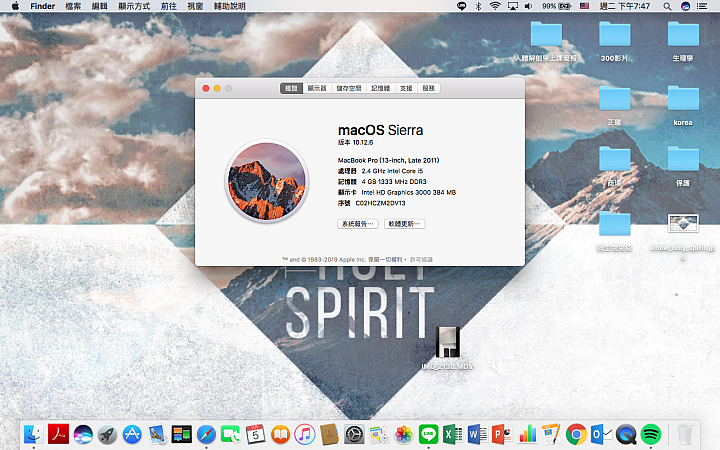Launch PowerPoint from the Dock

(502, 434)
